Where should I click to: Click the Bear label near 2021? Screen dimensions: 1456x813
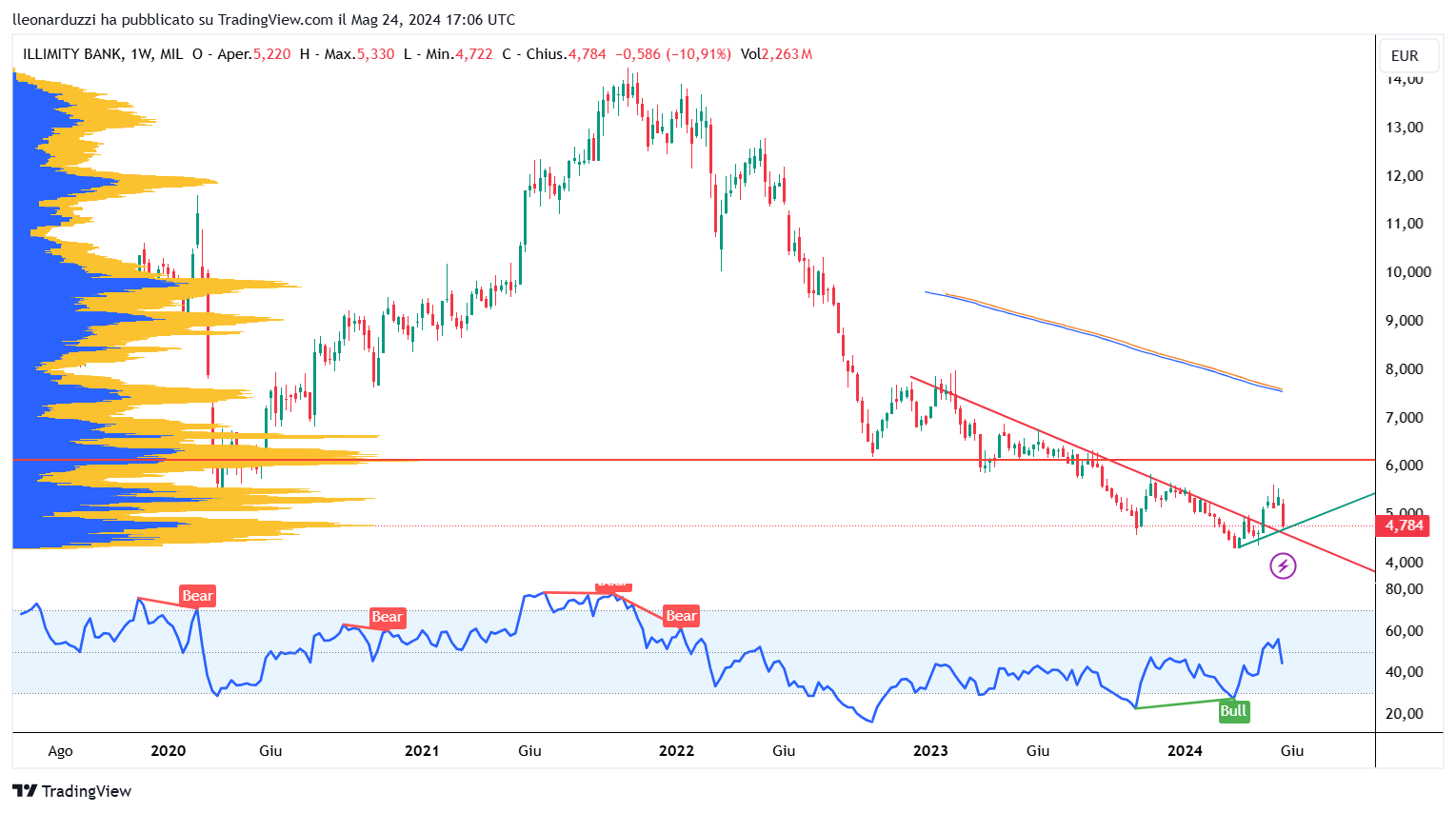point(387,618)
